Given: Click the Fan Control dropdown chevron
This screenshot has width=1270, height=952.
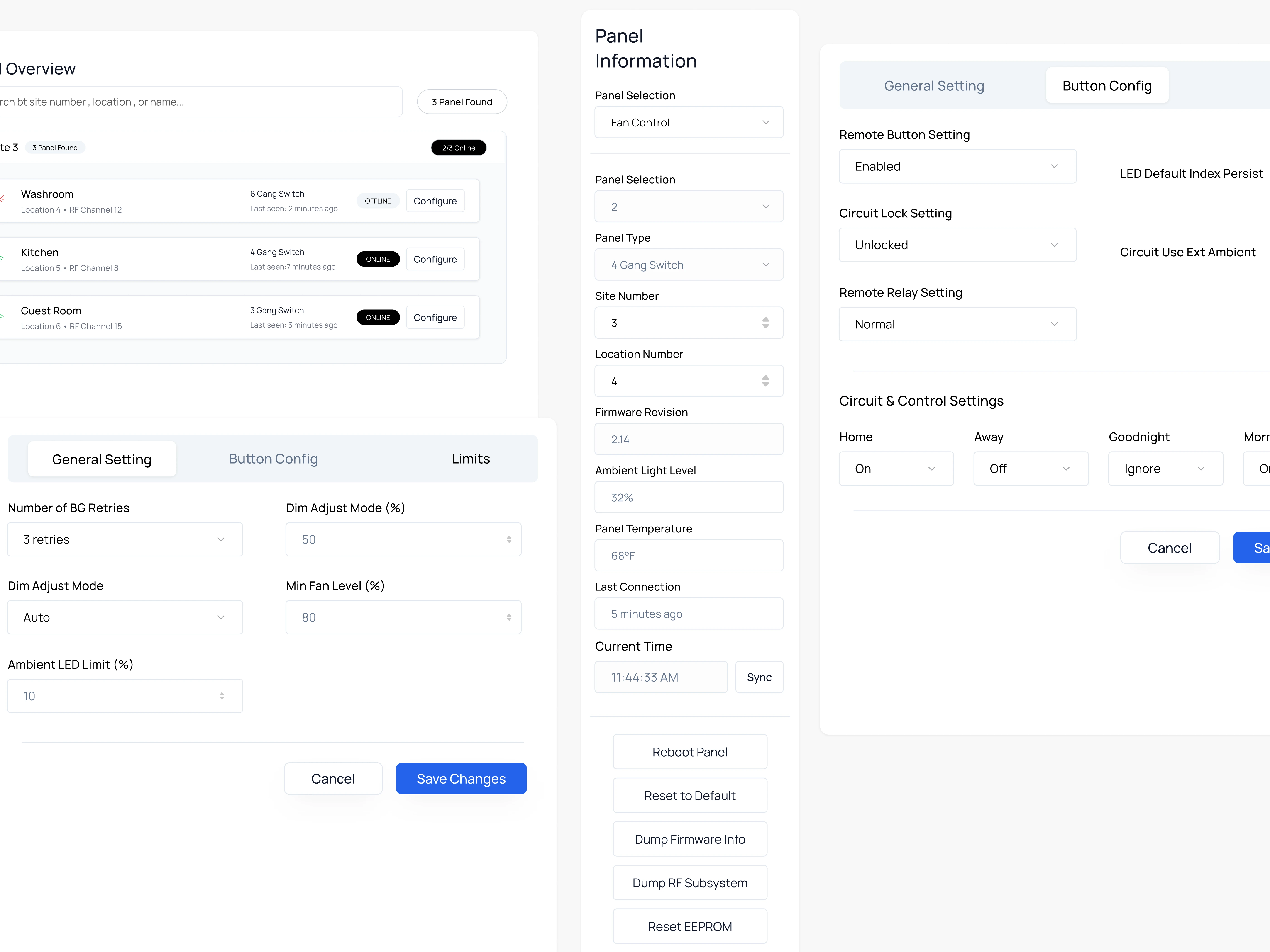Looking at the screenshot, I should click(765, 122).
